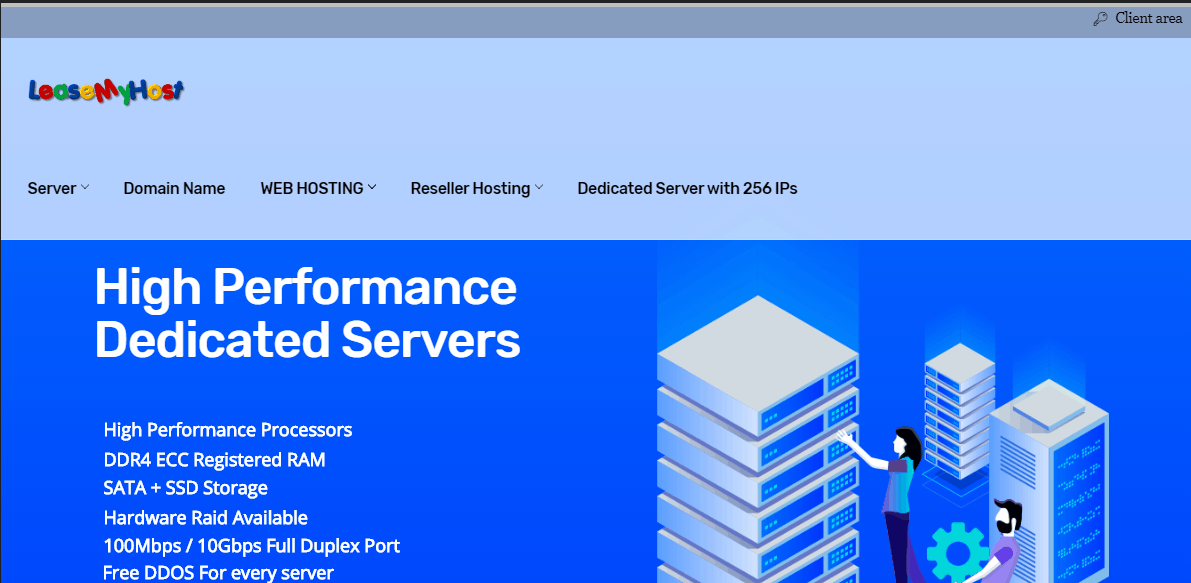Screen dimensions: 1191x583
Task: Open Dedicated Server with 256 IPs
Action: point(687,188)
